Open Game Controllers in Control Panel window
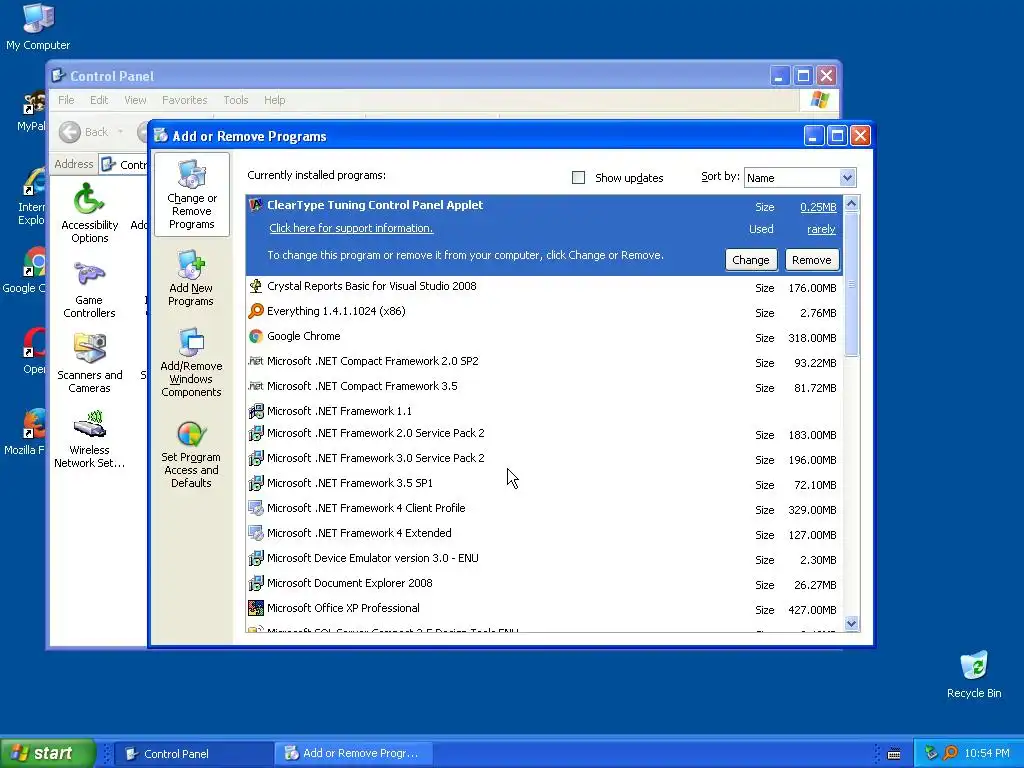1024x768 pixels. click(x=89, y=290)
